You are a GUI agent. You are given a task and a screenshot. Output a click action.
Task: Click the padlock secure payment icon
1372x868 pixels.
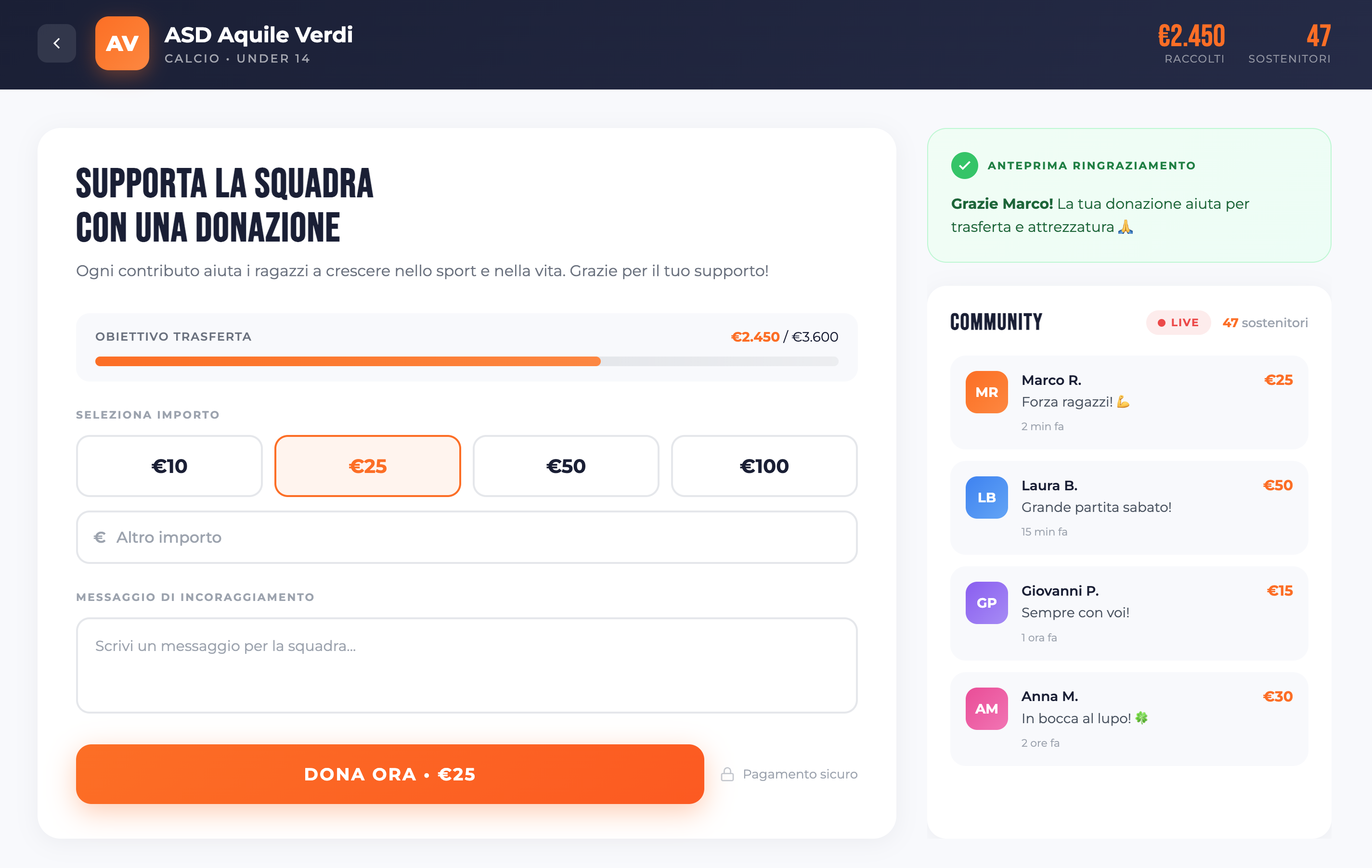point(727,774)
